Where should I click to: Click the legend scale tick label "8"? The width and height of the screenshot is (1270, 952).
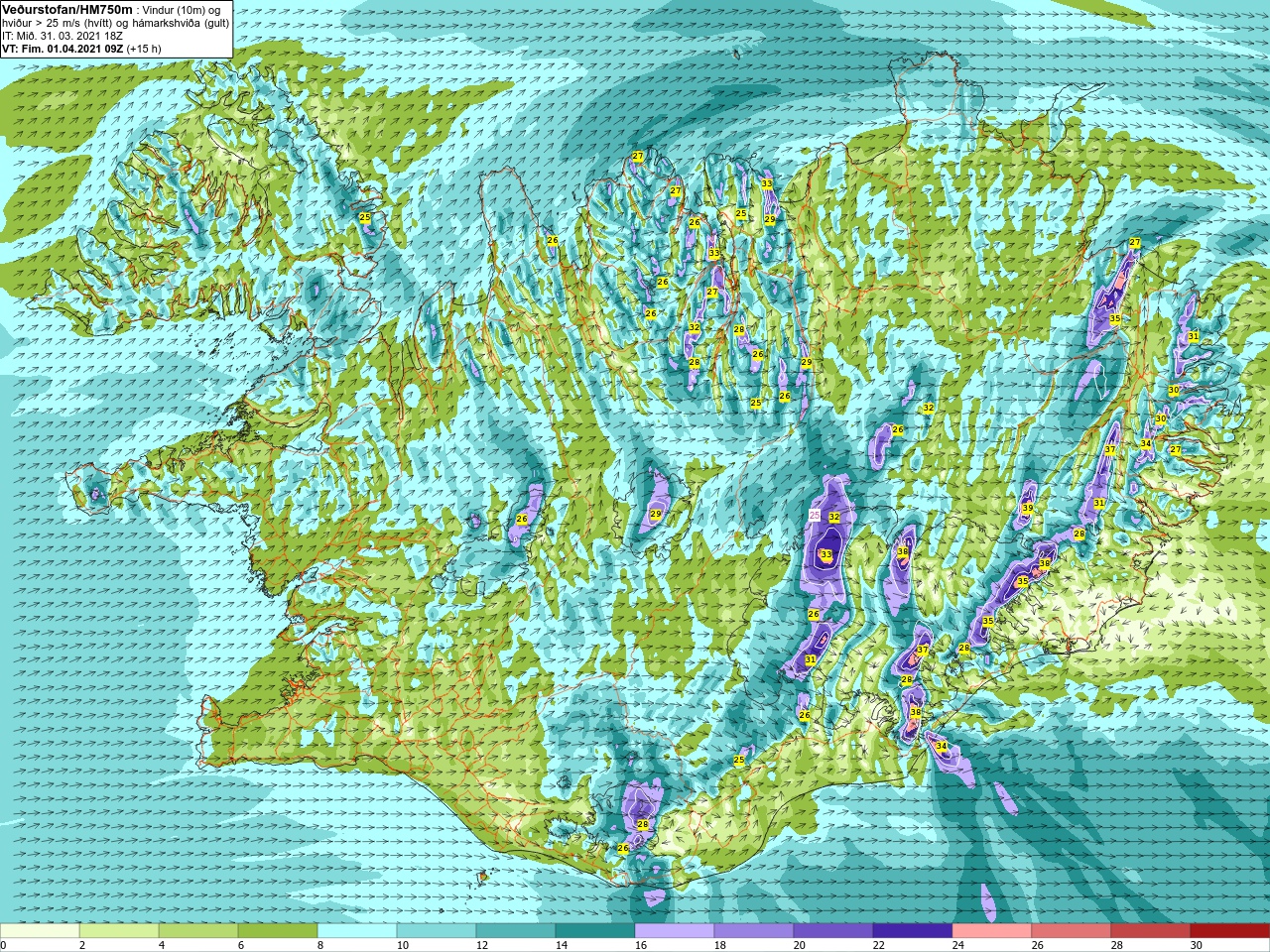coord(320,945)
